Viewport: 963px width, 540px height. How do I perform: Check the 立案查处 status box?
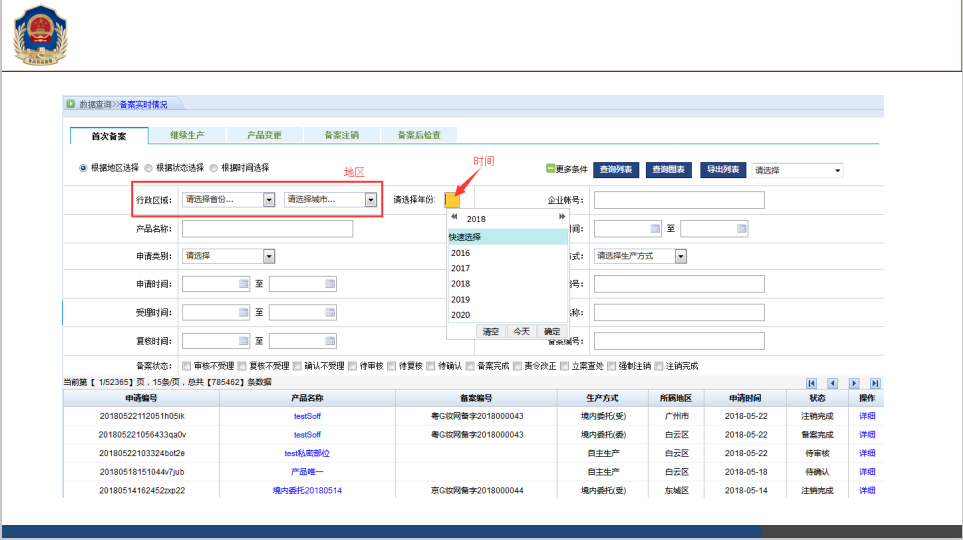pyautogui.click(x=564, y=366)
